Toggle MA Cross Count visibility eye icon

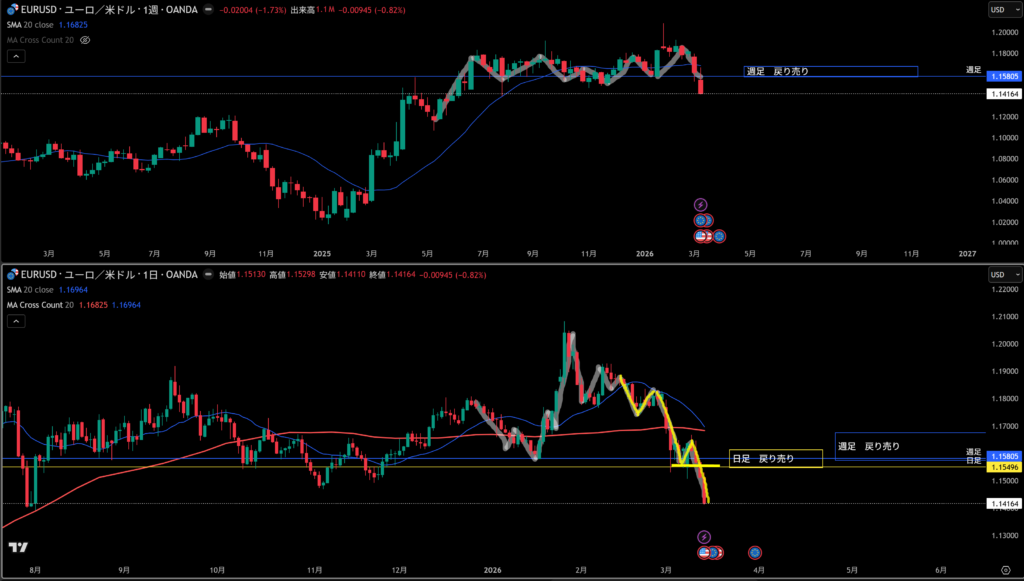click(x=85, y=40)
